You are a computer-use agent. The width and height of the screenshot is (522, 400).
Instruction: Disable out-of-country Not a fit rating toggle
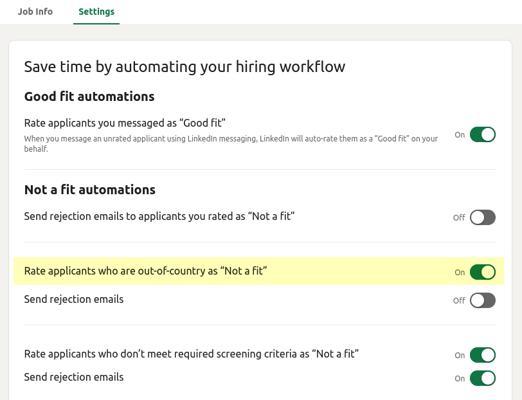tap(483, 272)
